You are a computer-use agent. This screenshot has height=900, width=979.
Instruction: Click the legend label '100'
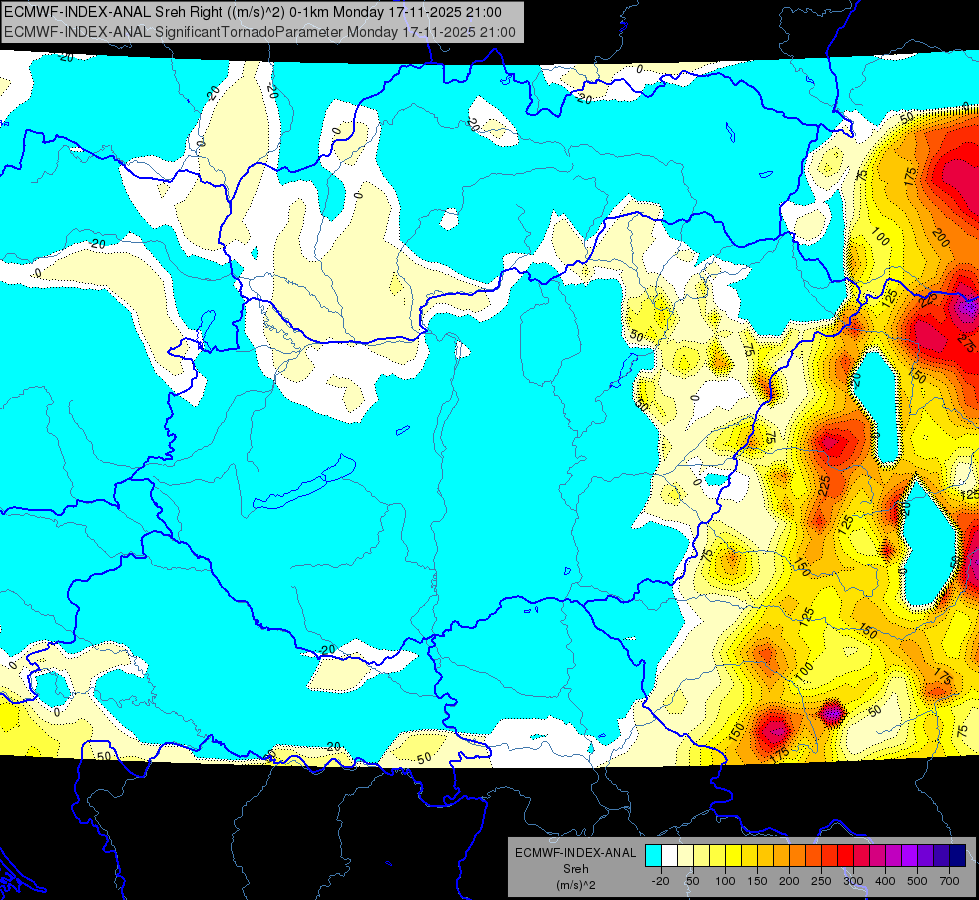coord(725,881)
